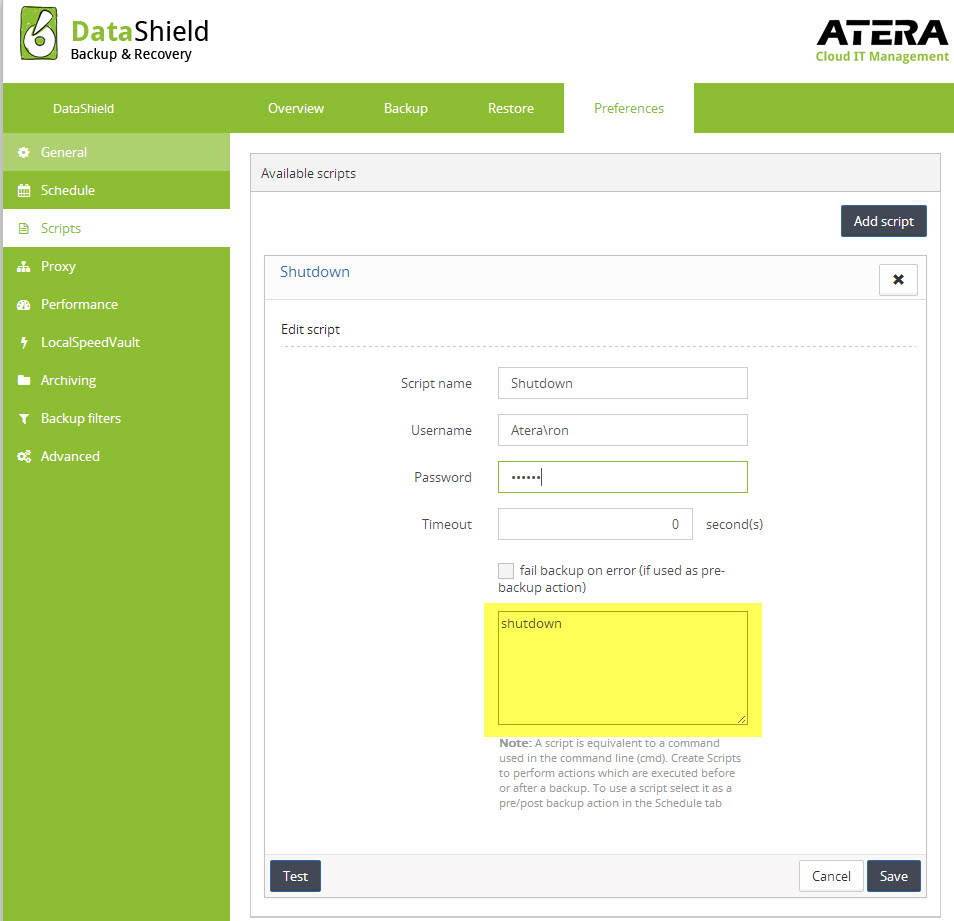Screen dimensions: 954x921
Task: Save the Shutdown script
Action: pyautogui.click(x=893, y=875)
